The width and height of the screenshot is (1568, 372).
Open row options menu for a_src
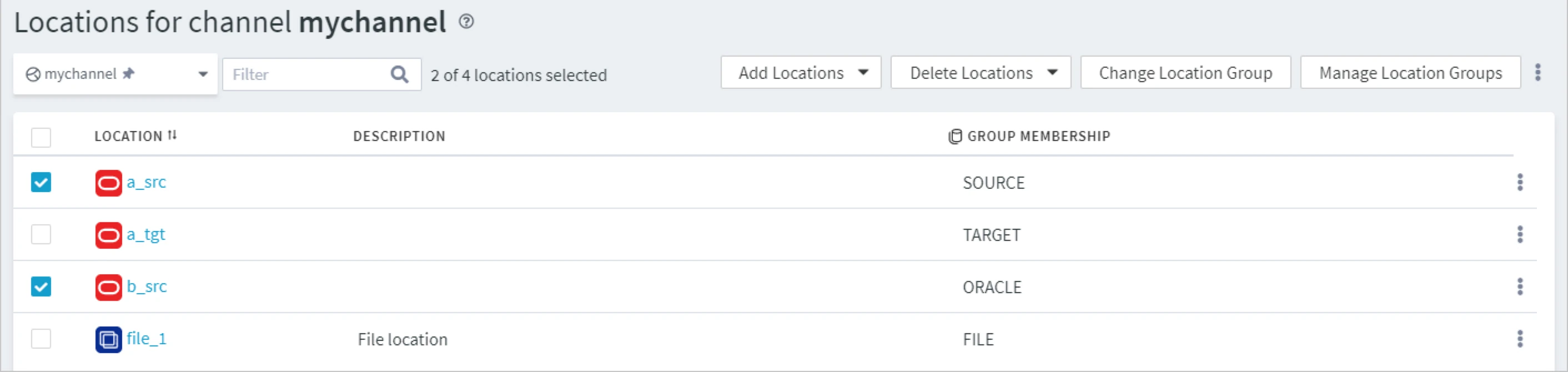point(1520,182)
